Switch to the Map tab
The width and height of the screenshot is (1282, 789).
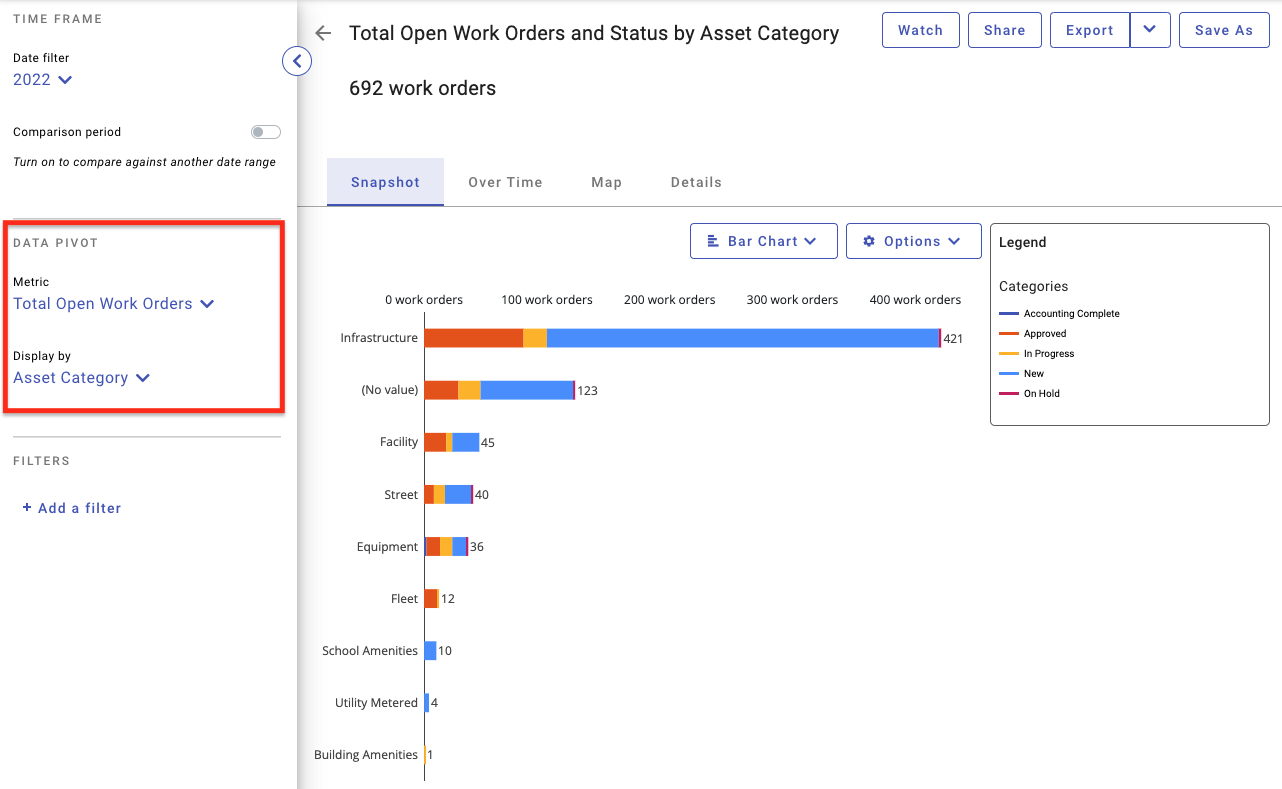[606, 182]
